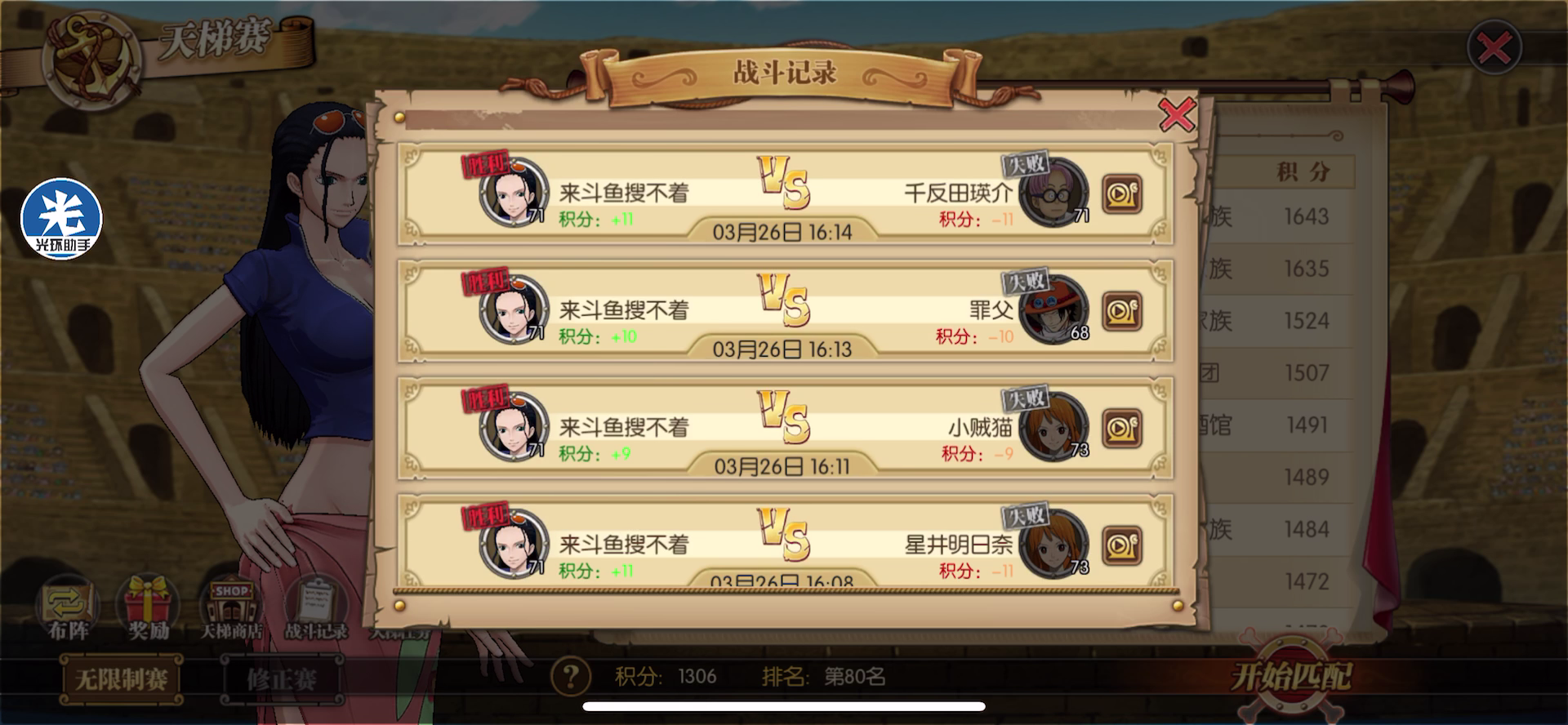
Task: Play replay of battle against 星井明日奈
Action: (x=1122, y=545)
